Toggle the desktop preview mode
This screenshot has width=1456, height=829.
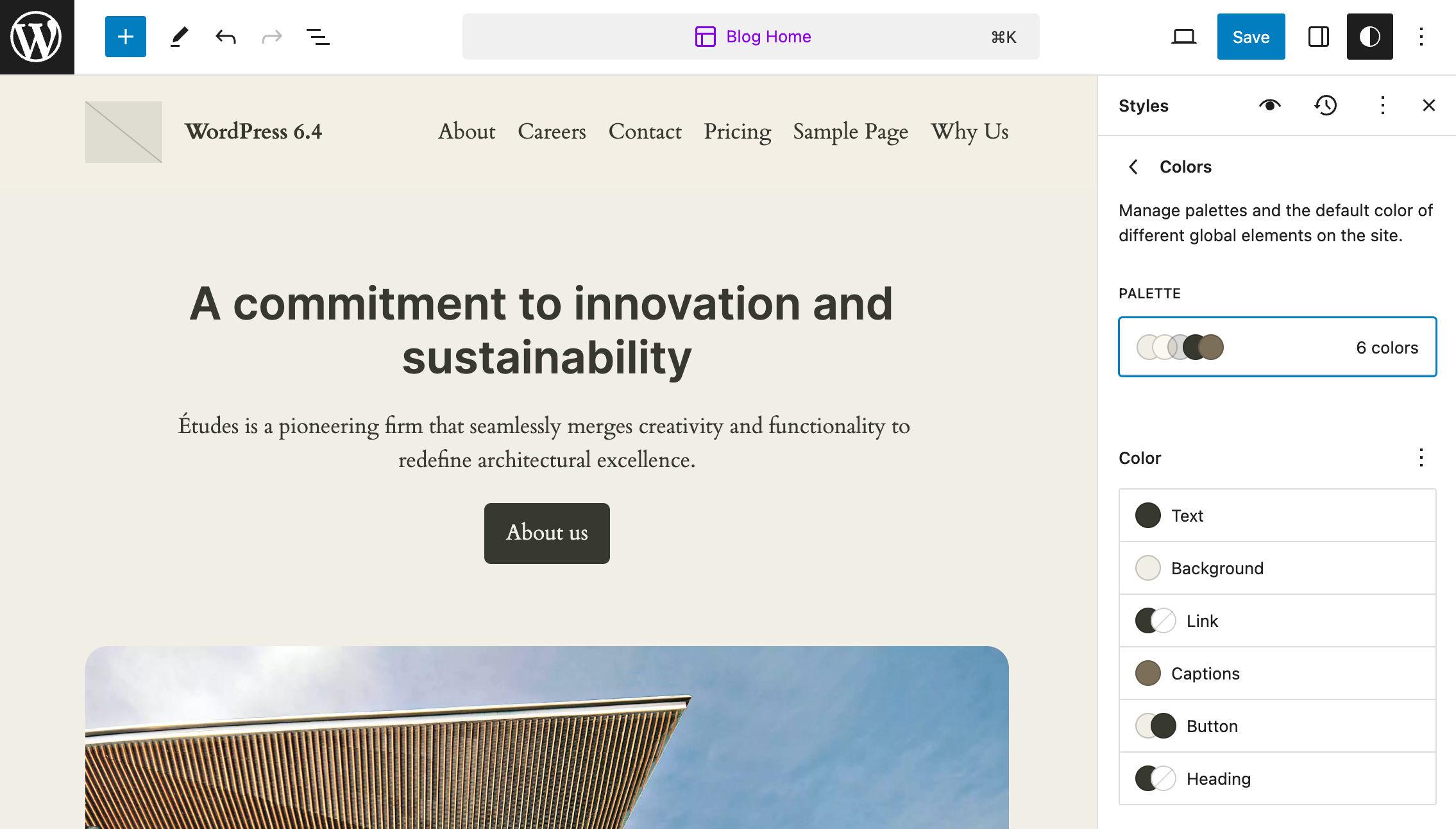coord(1183,36)
